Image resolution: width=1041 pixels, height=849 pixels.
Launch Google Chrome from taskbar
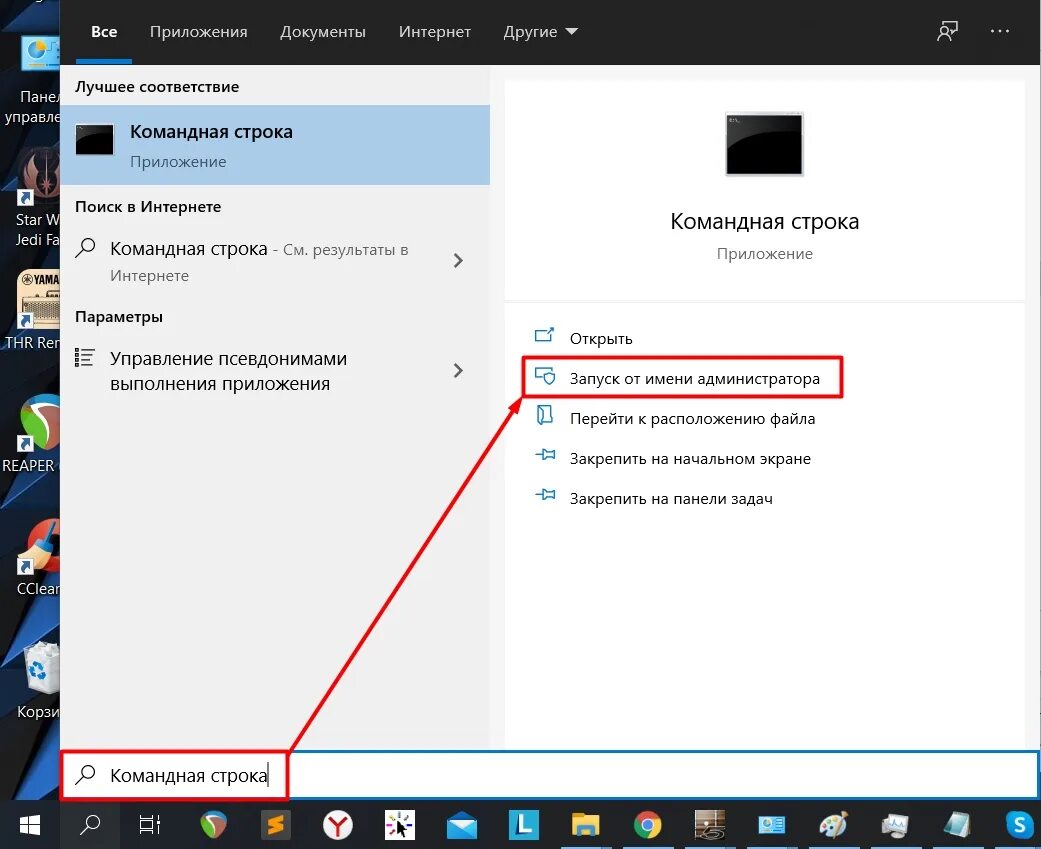[647, 825]
